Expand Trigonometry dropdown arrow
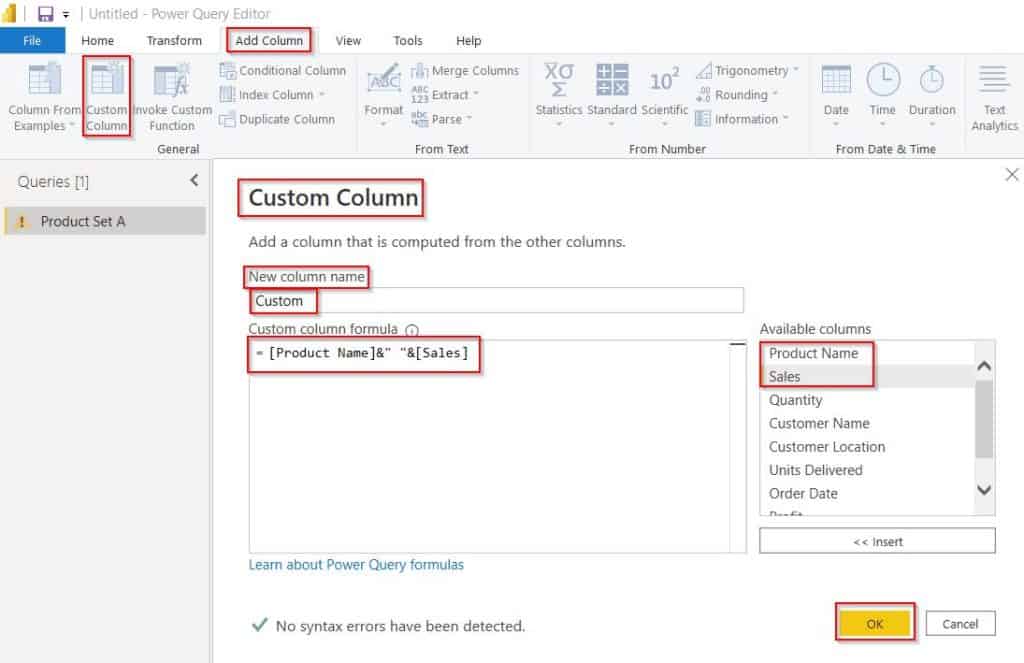This screenshot has height=663, width=1024. point(795,69)
